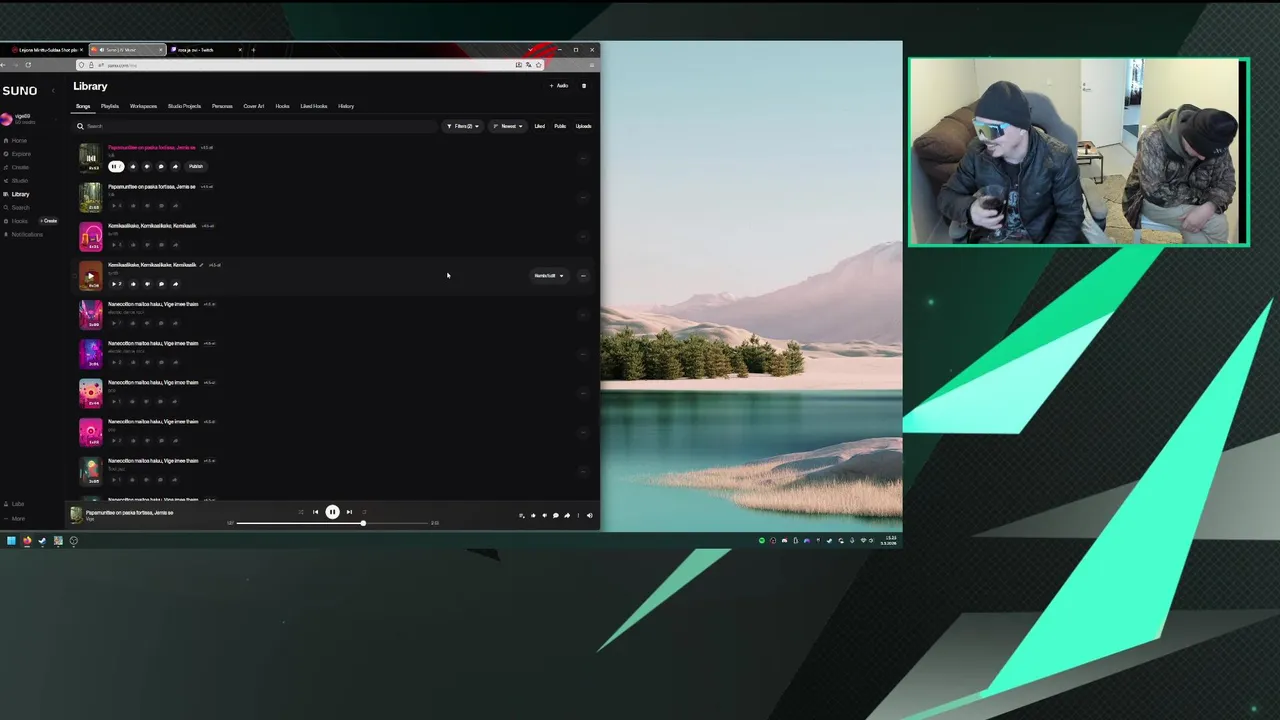This screenshot has width=1280, height=720.
Task: Click the library search field
Action: [x=255, y=126]
